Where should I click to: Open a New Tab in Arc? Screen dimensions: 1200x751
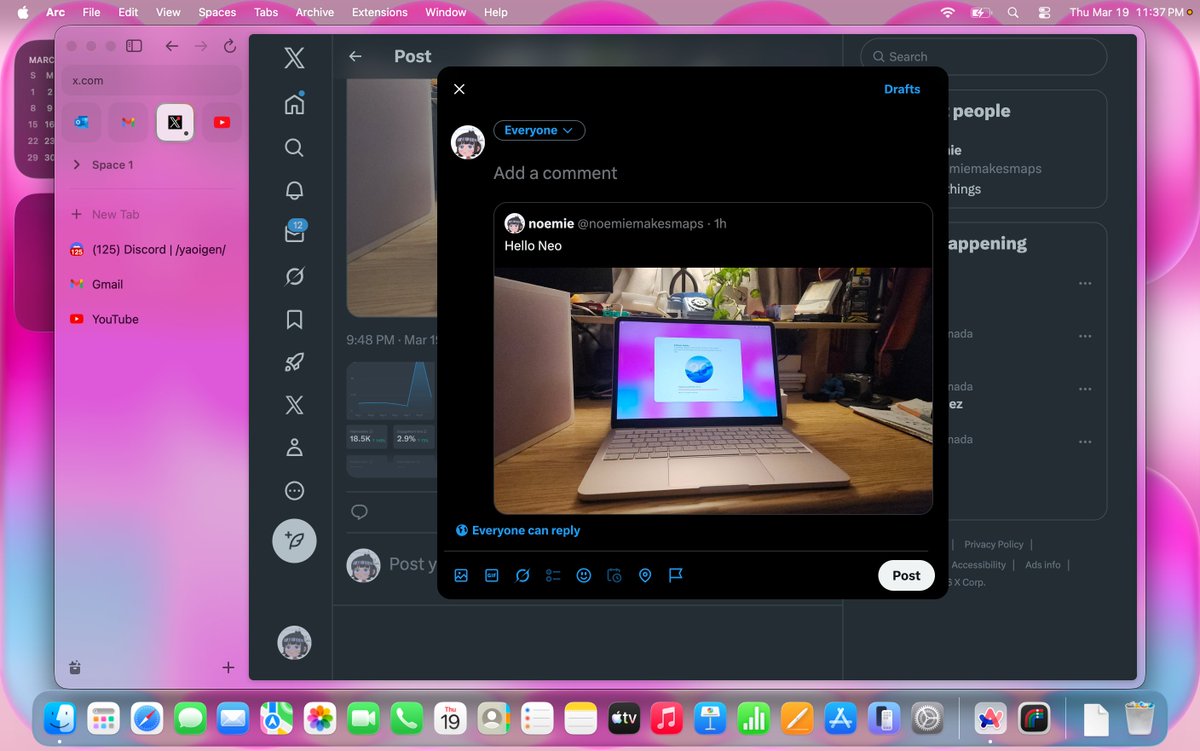[x=152, y=214]
